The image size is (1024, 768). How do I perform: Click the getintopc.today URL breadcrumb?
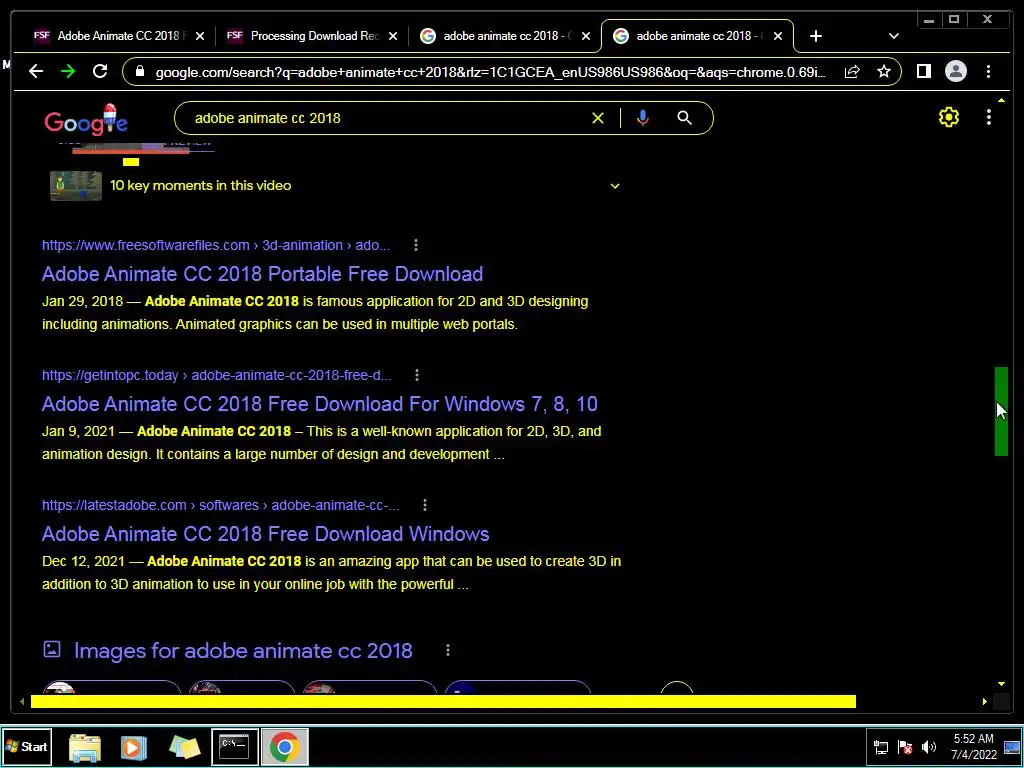pyautogui.click(x=217, y=376)
